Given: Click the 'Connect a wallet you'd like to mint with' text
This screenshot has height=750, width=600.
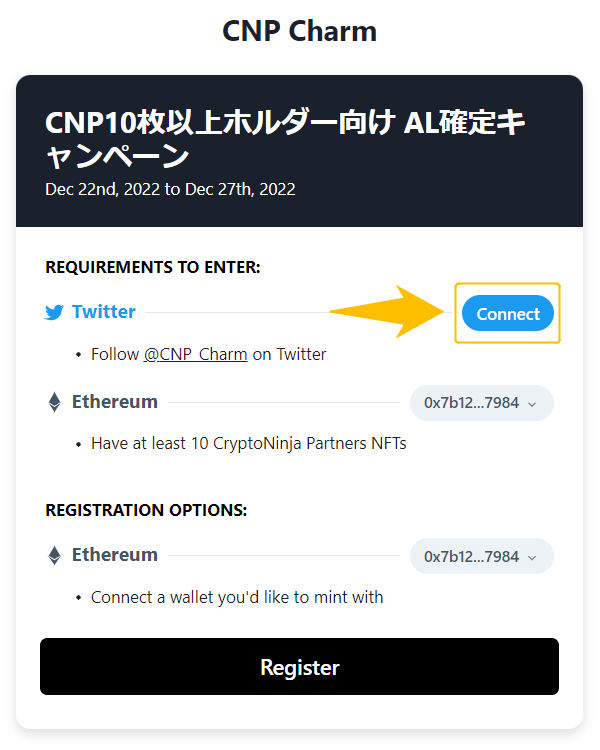Looking at the screenshot, I should pyautogui.click(x=237, y=597).
